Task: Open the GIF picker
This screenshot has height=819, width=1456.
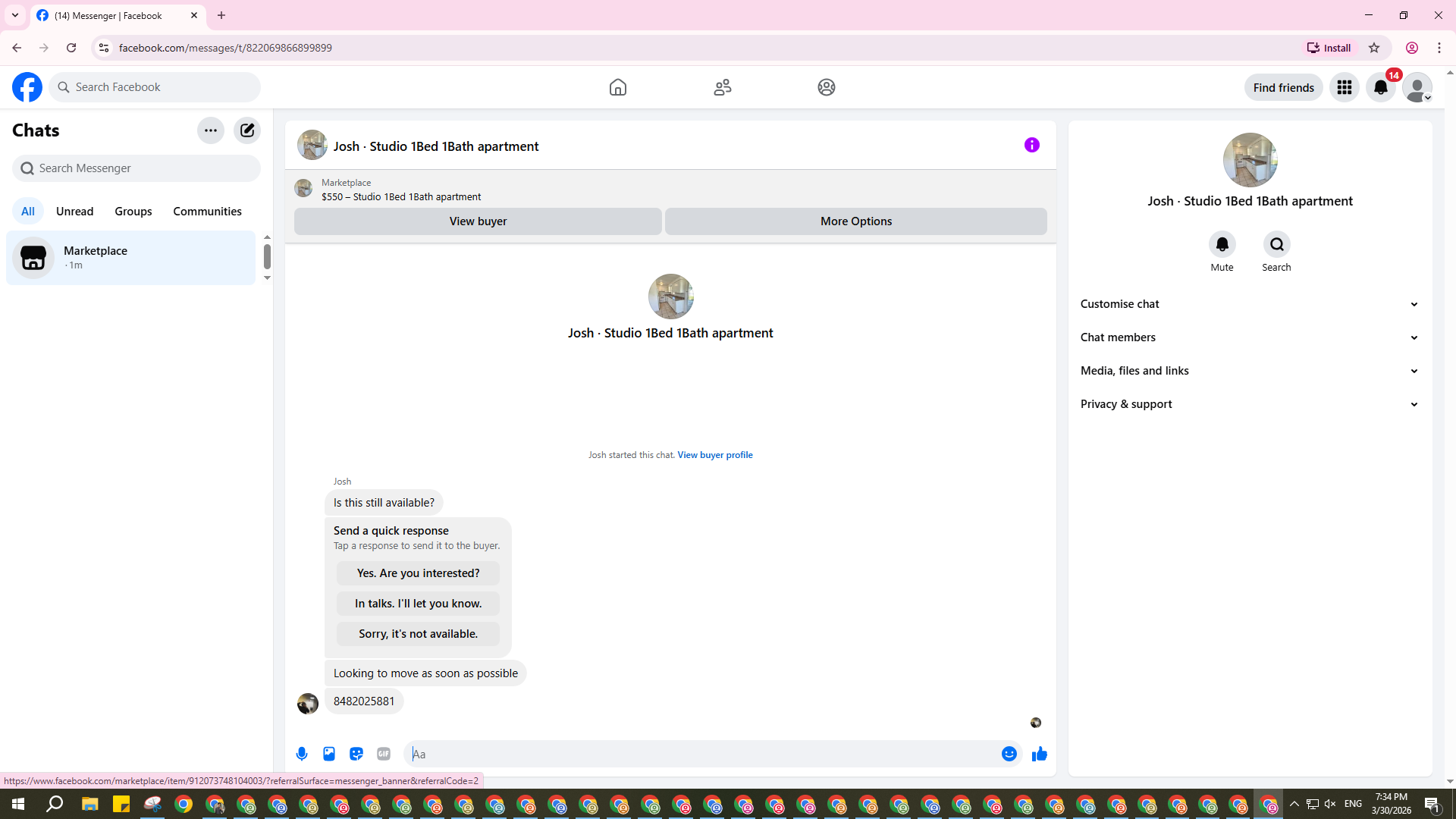Action: point(384,754)
